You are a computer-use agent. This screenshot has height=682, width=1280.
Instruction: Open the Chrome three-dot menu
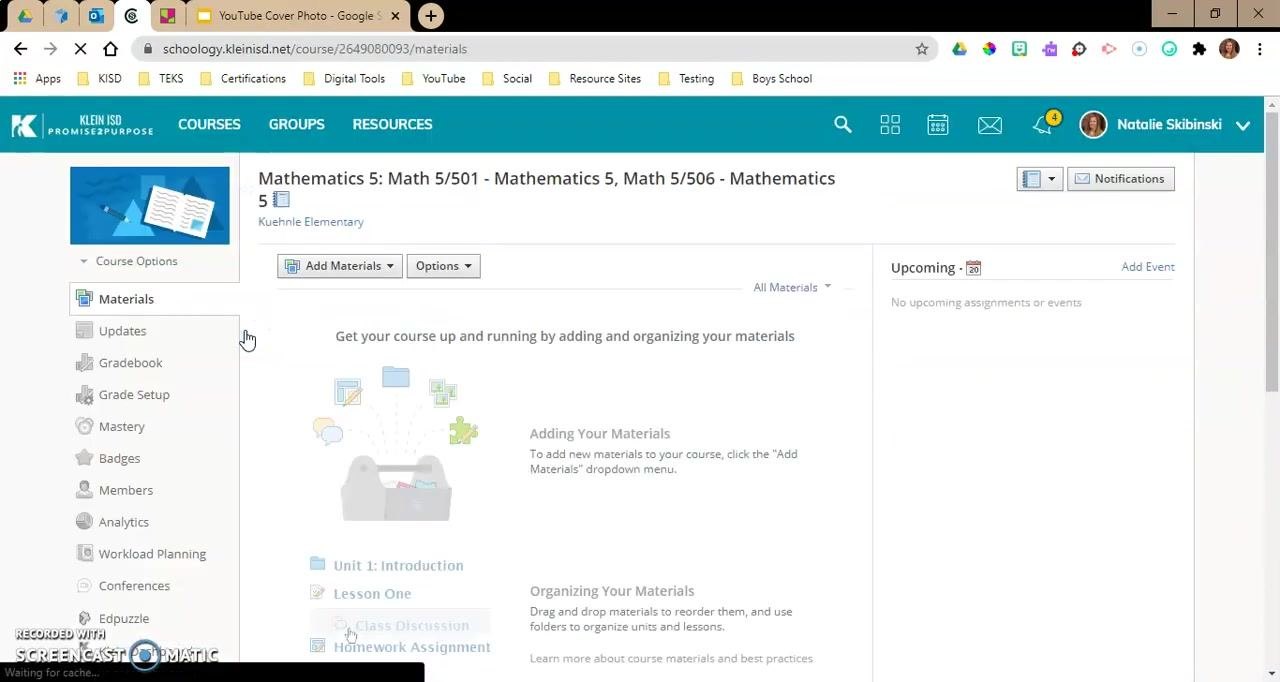tap(1260, 49)
